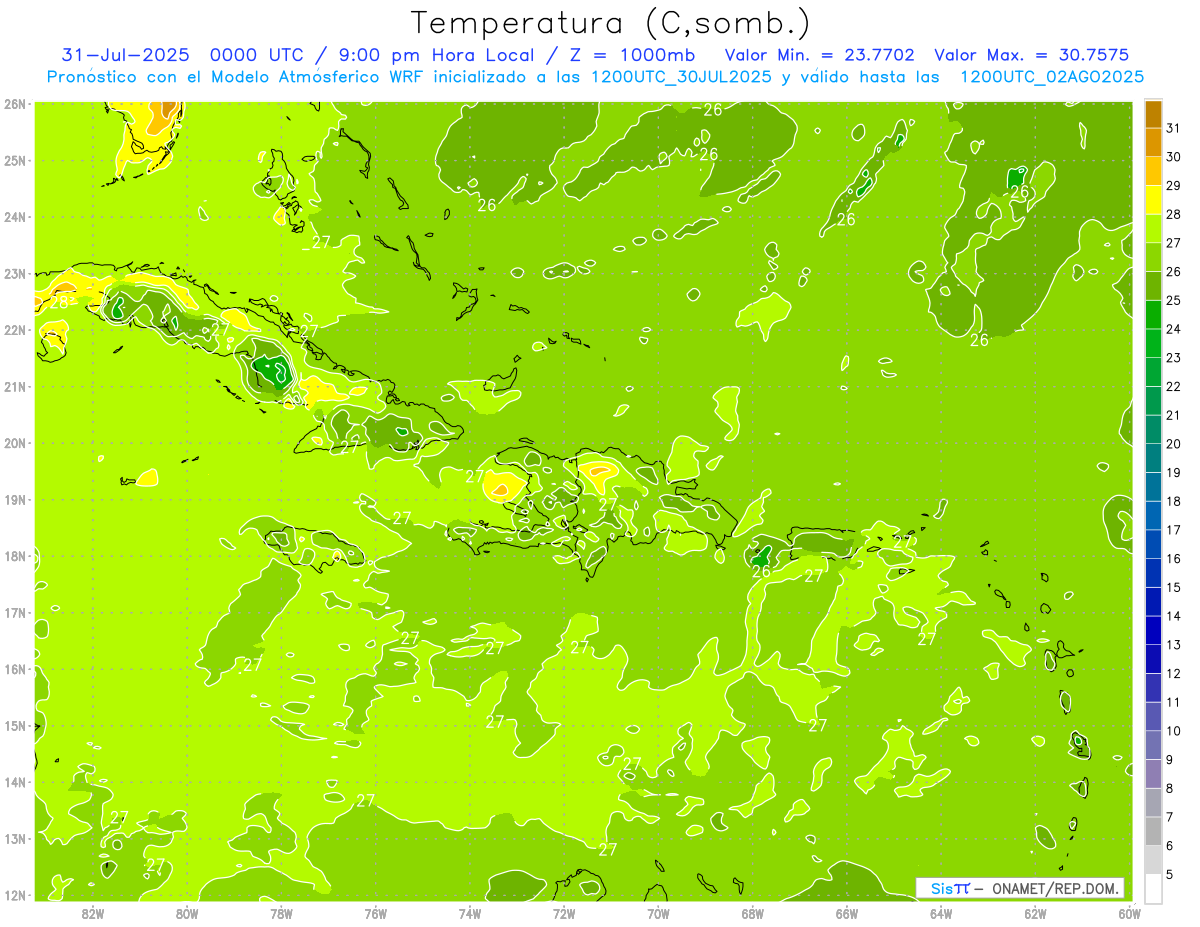Click the '80W' longitude axis label
The height and width of the screenshot is (927, 1200).
(187, 913)
